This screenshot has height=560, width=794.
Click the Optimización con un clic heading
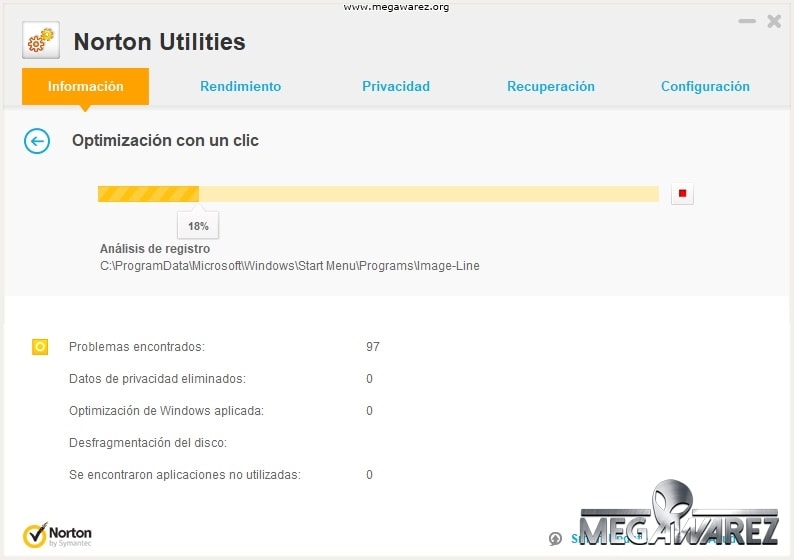(165, 140)
